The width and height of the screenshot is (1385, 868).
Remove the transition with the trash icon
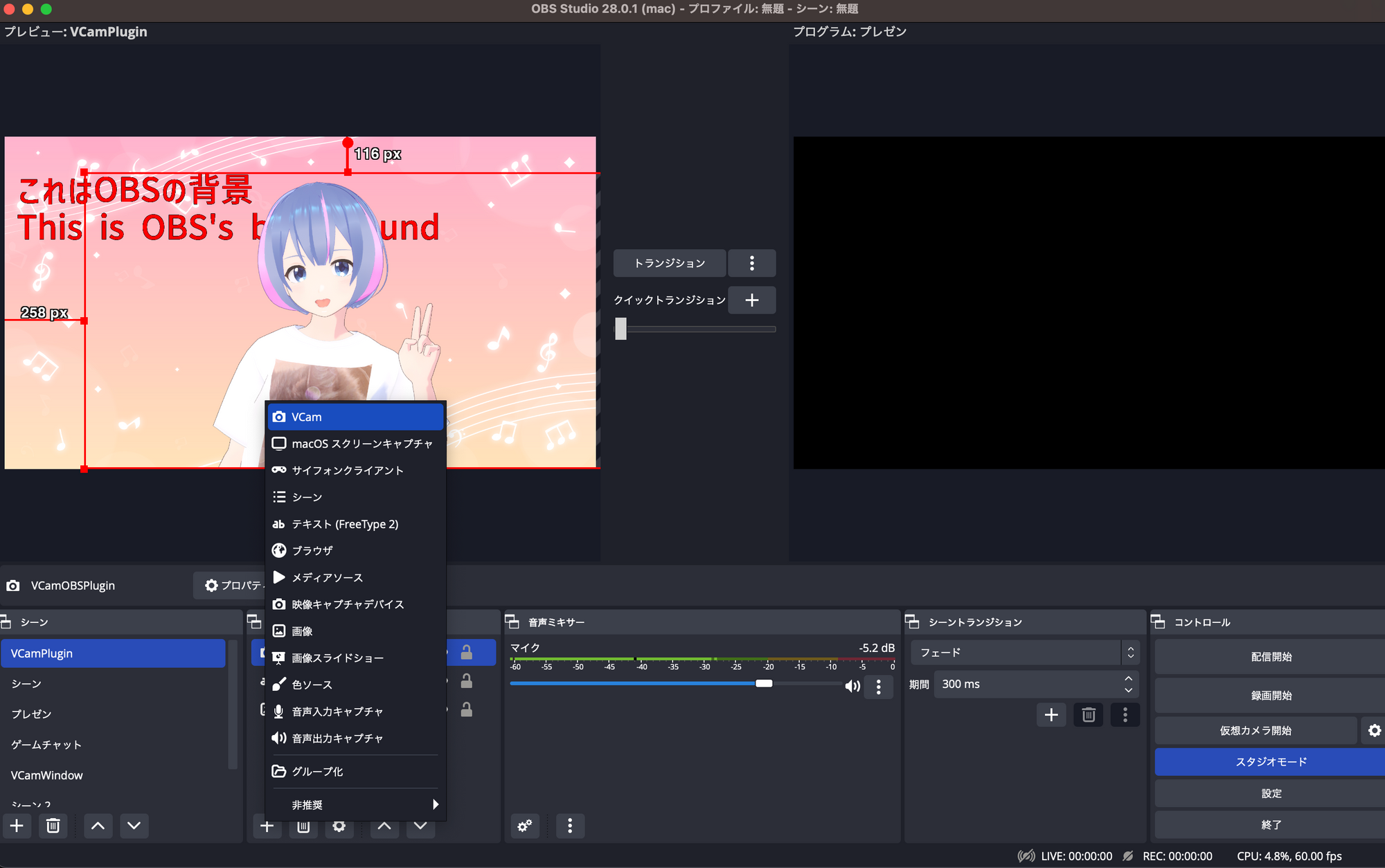pos(1088,714)
